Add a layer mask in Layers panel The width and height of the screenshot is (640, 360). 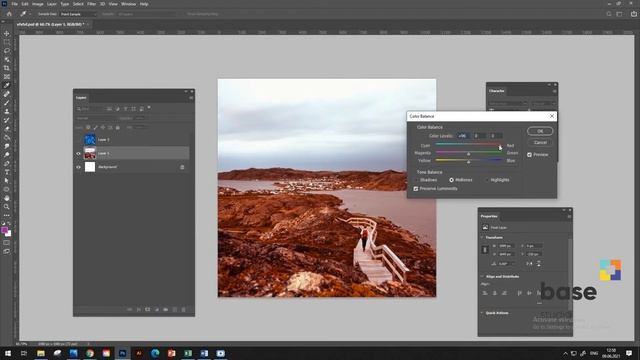click(147, 309)
